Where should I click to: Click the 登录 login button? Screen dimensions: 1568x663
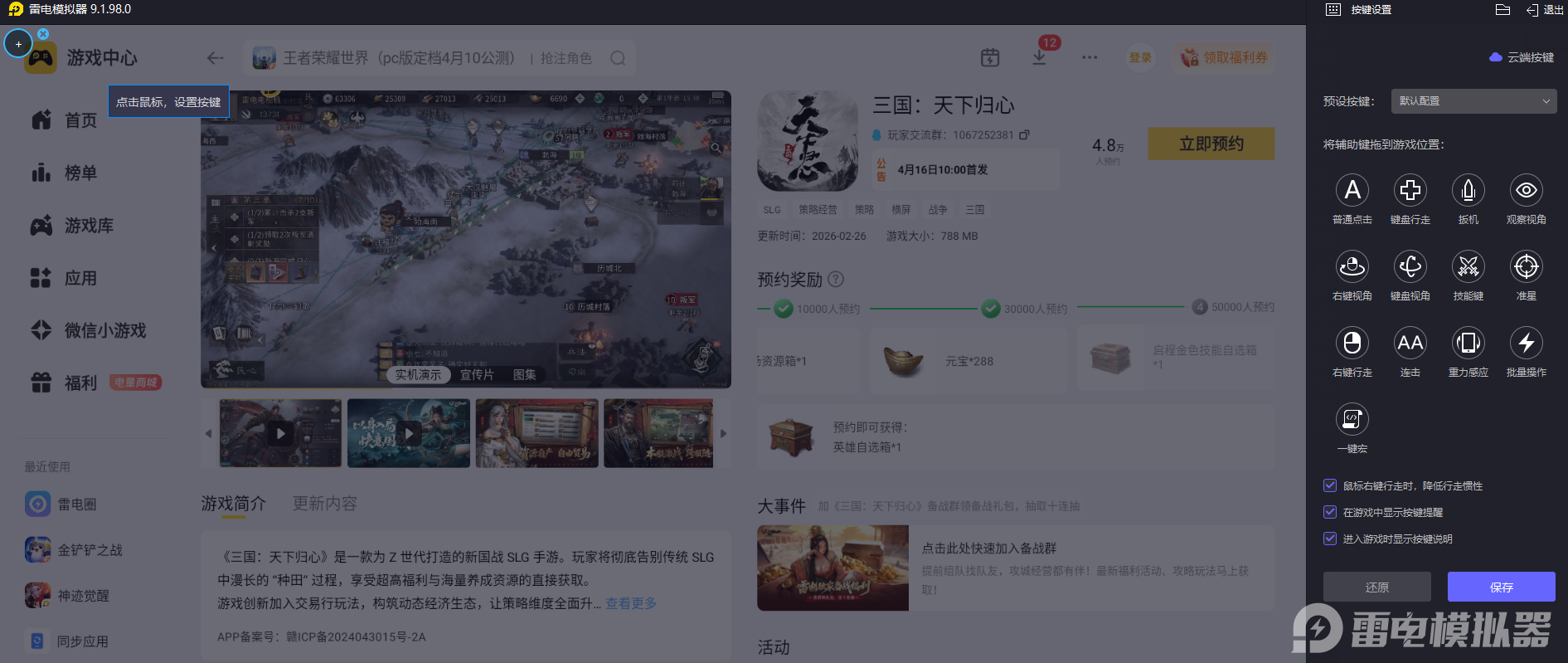[x=1140, y=57]
